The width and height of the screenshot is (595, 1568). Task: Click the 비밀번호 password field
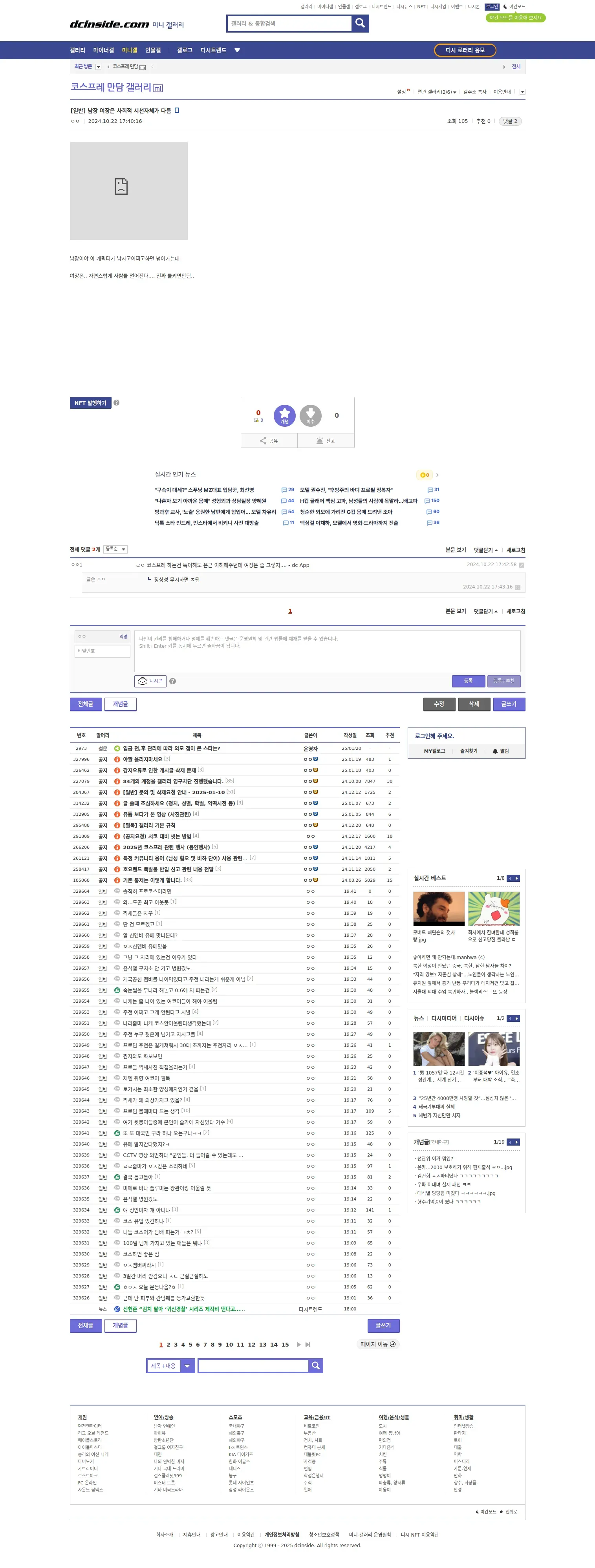103,651
